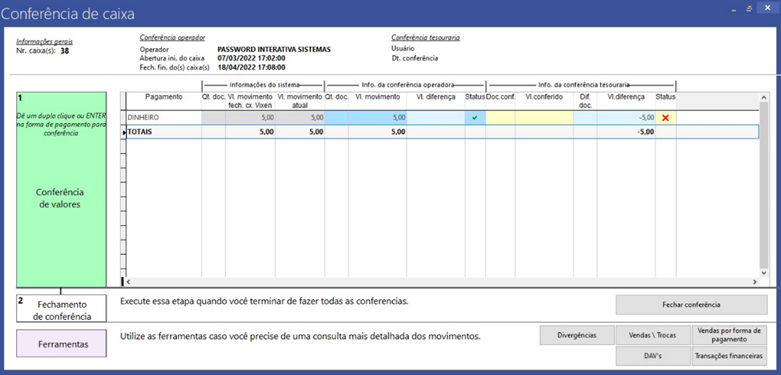Click the vertical scrollbar of the grid
Image resolution: width=781 pixels, height=375 pixels.
tap(764, 184)
